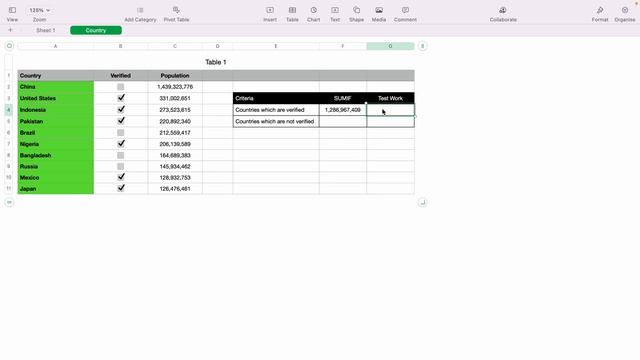Select population value 212,559,417
This screenshot has width=640, height=360.
click(175, 133)
